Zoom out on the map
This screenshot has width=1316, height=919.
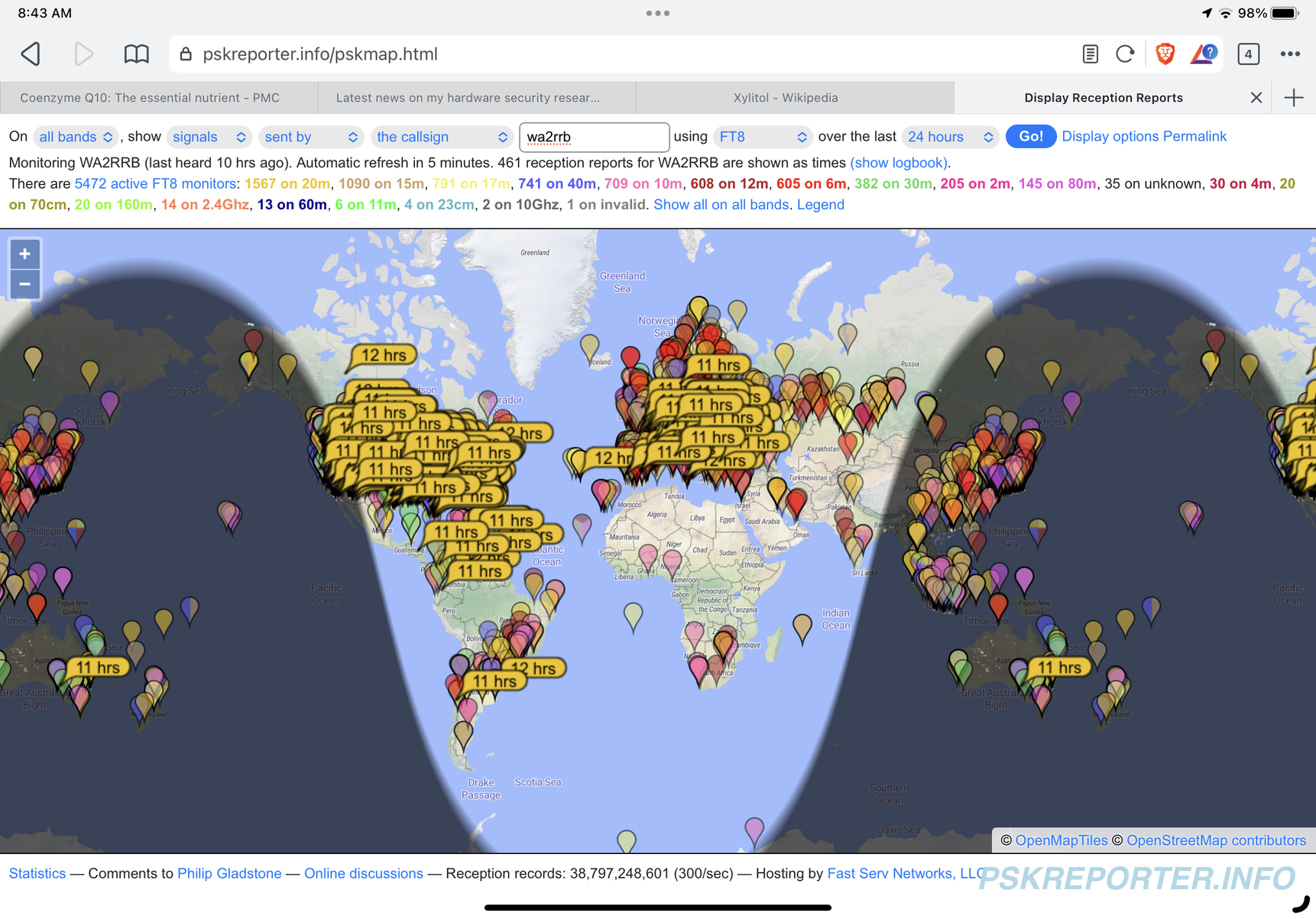click(25, 285)
